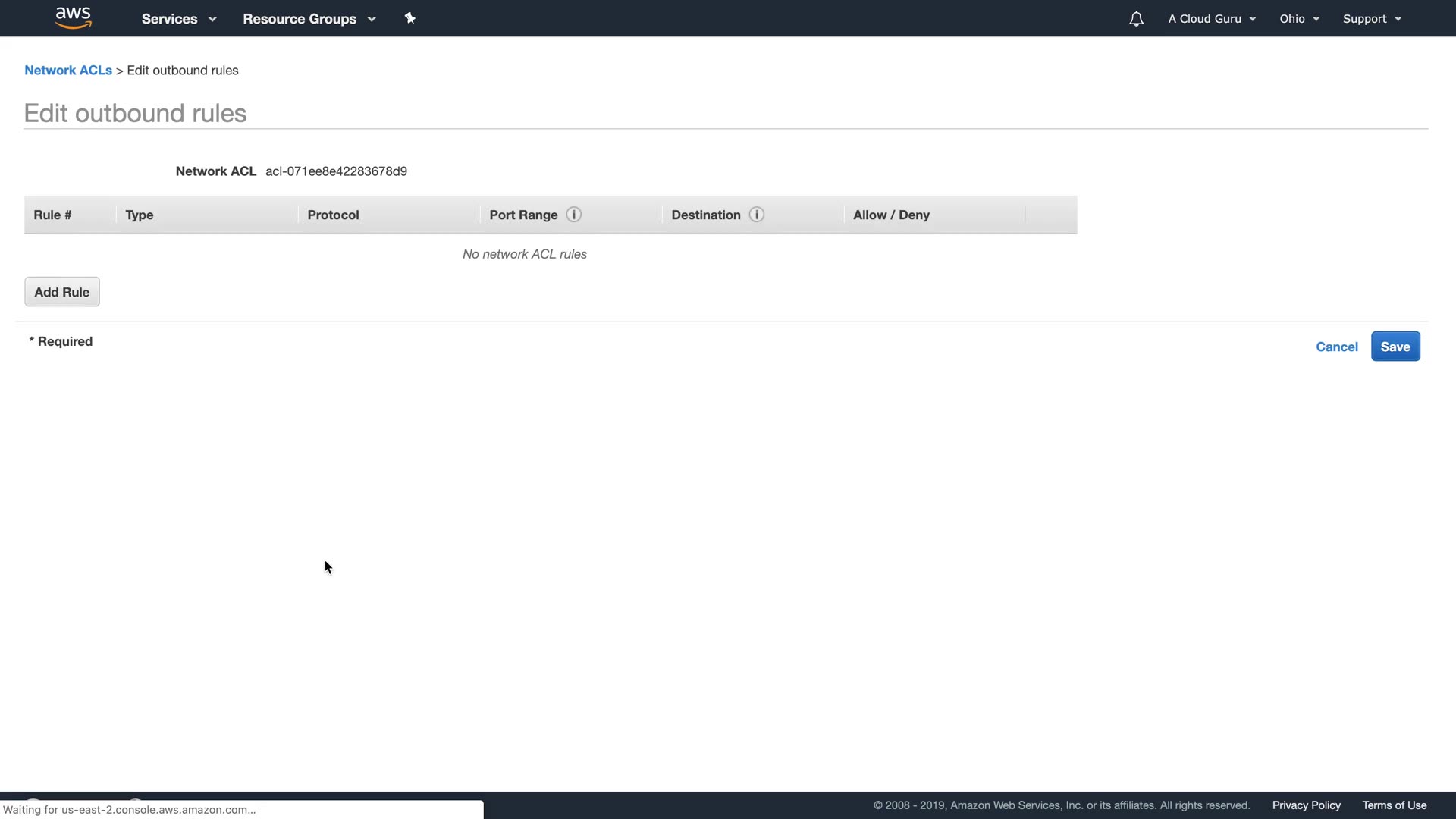The height and width of the screenshot is (819, 1456).
Task: Click the Rule # column header
Action: (52, 215)
